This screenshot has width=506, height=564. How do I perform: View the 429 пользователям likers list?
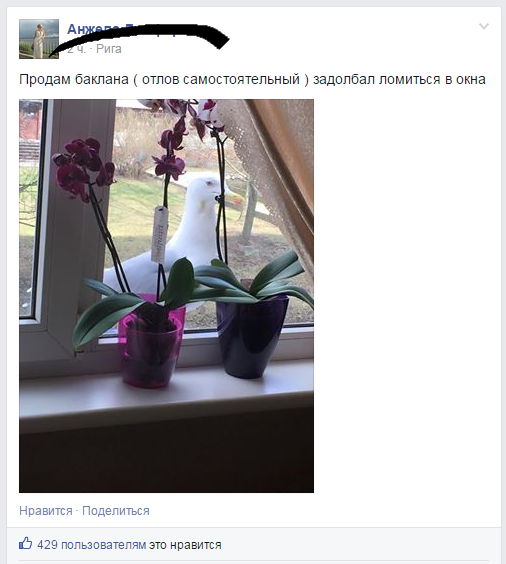coord(92,545)
